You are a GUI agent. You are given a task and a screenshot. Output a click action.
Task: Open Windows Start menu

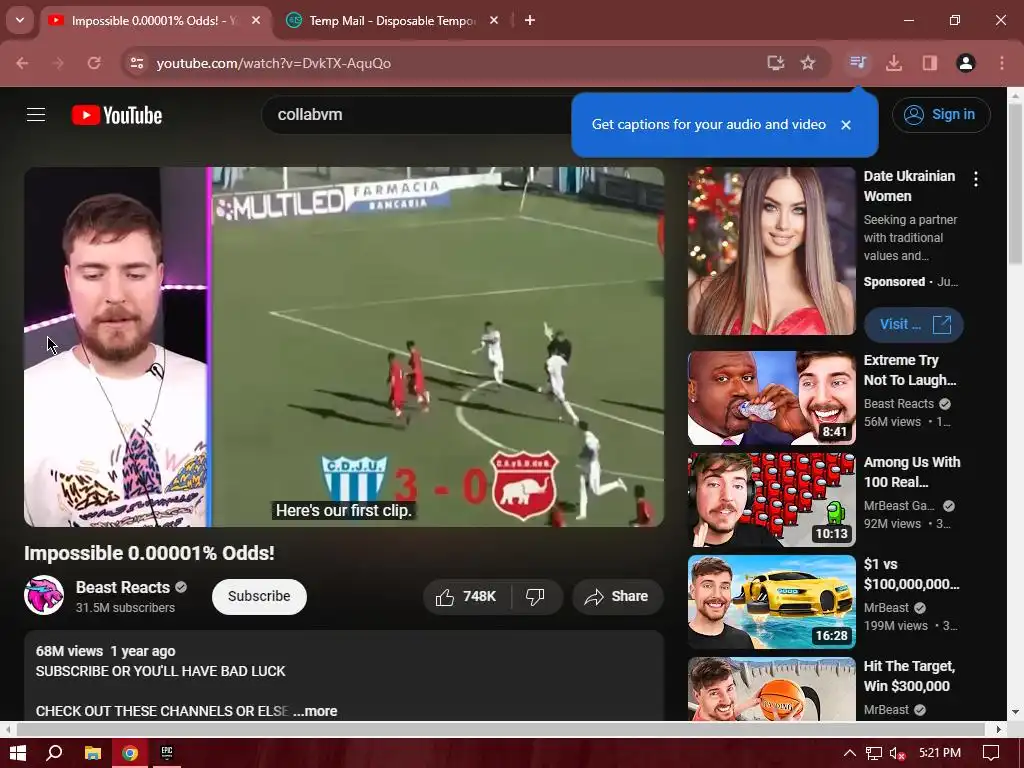[18, 753]
